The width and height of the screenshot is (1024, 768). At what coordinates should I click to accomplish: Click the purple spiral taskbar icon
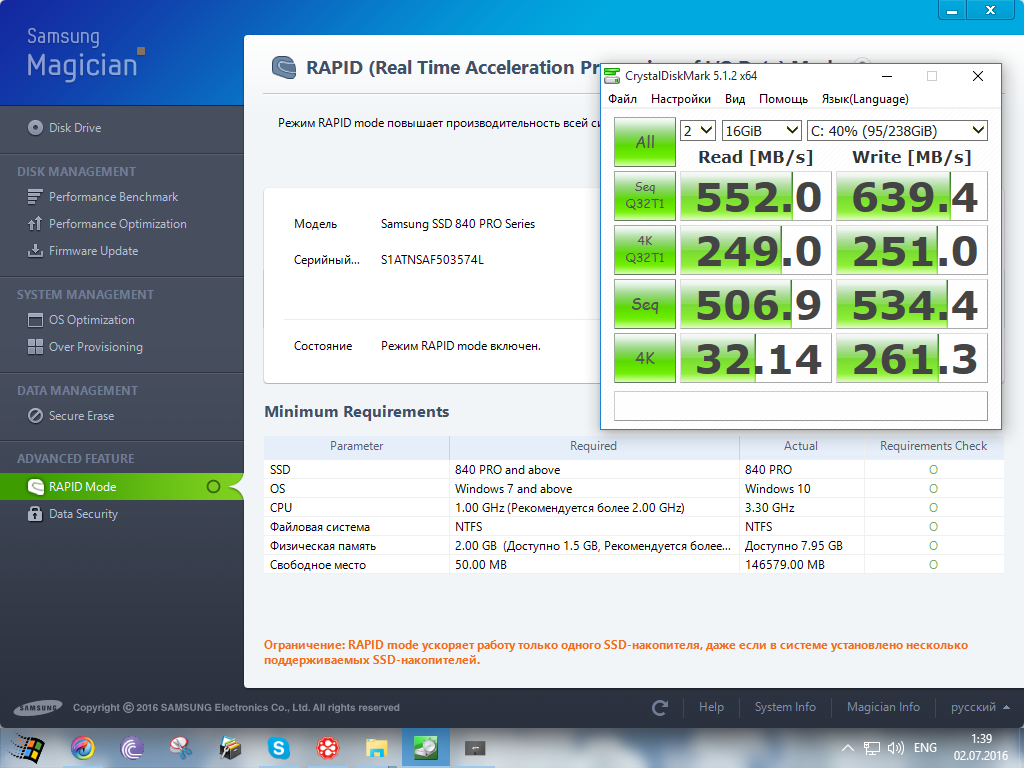(132, 748)
